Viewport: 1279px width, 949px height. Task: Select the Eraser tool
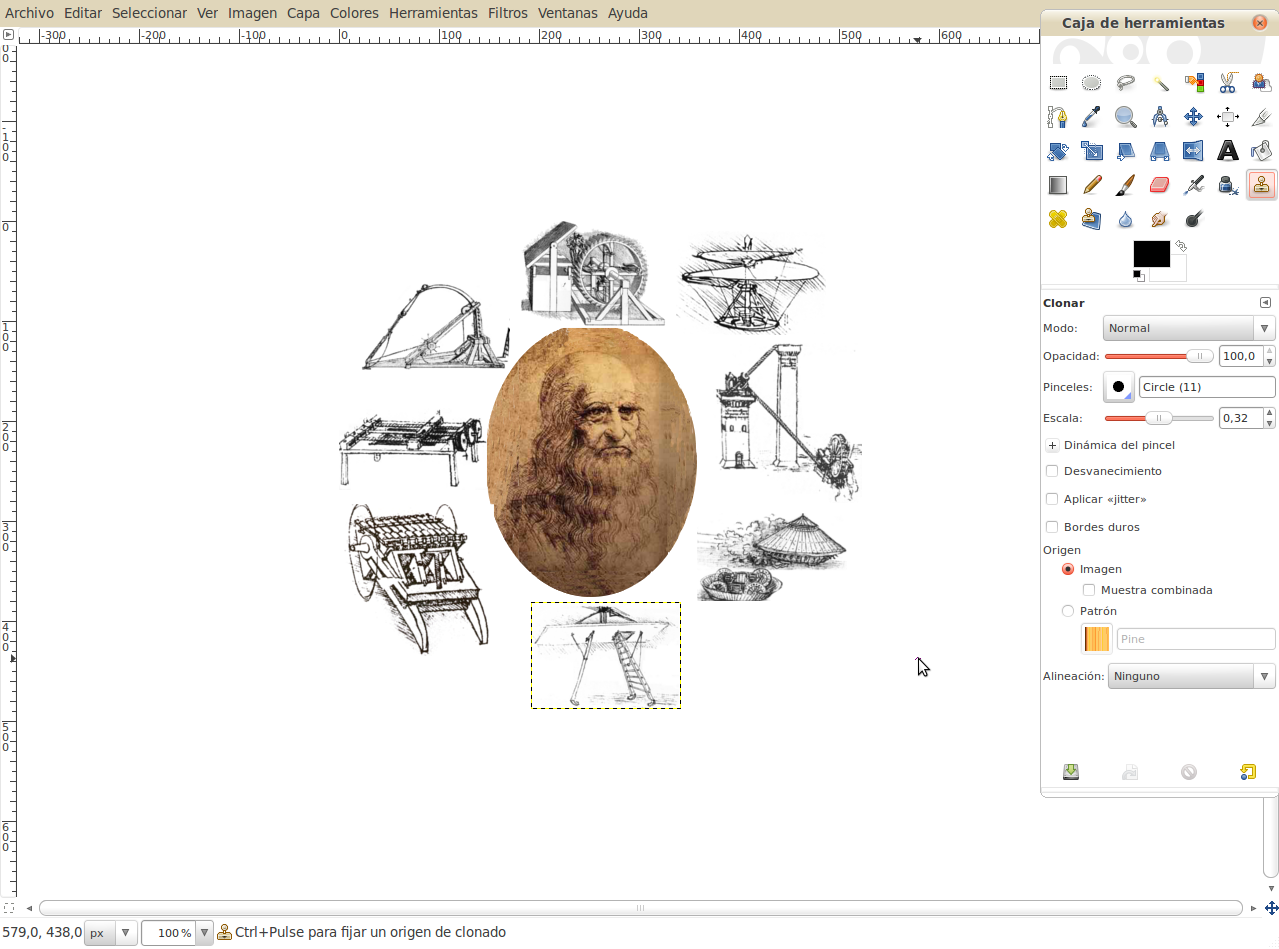tap(1160, 184)
